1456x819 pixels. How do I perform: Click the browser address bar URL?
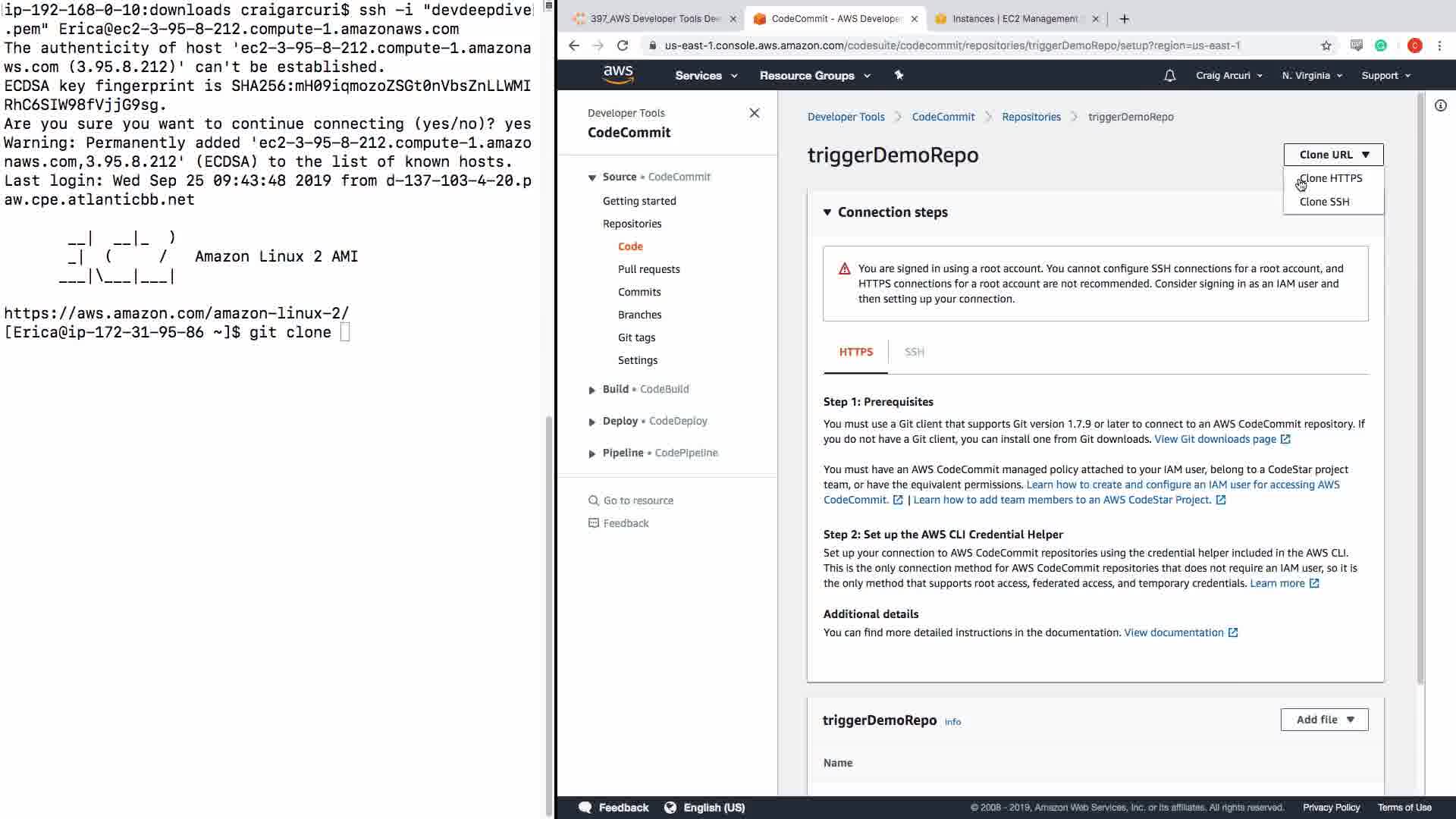click(x=952, y=45)
